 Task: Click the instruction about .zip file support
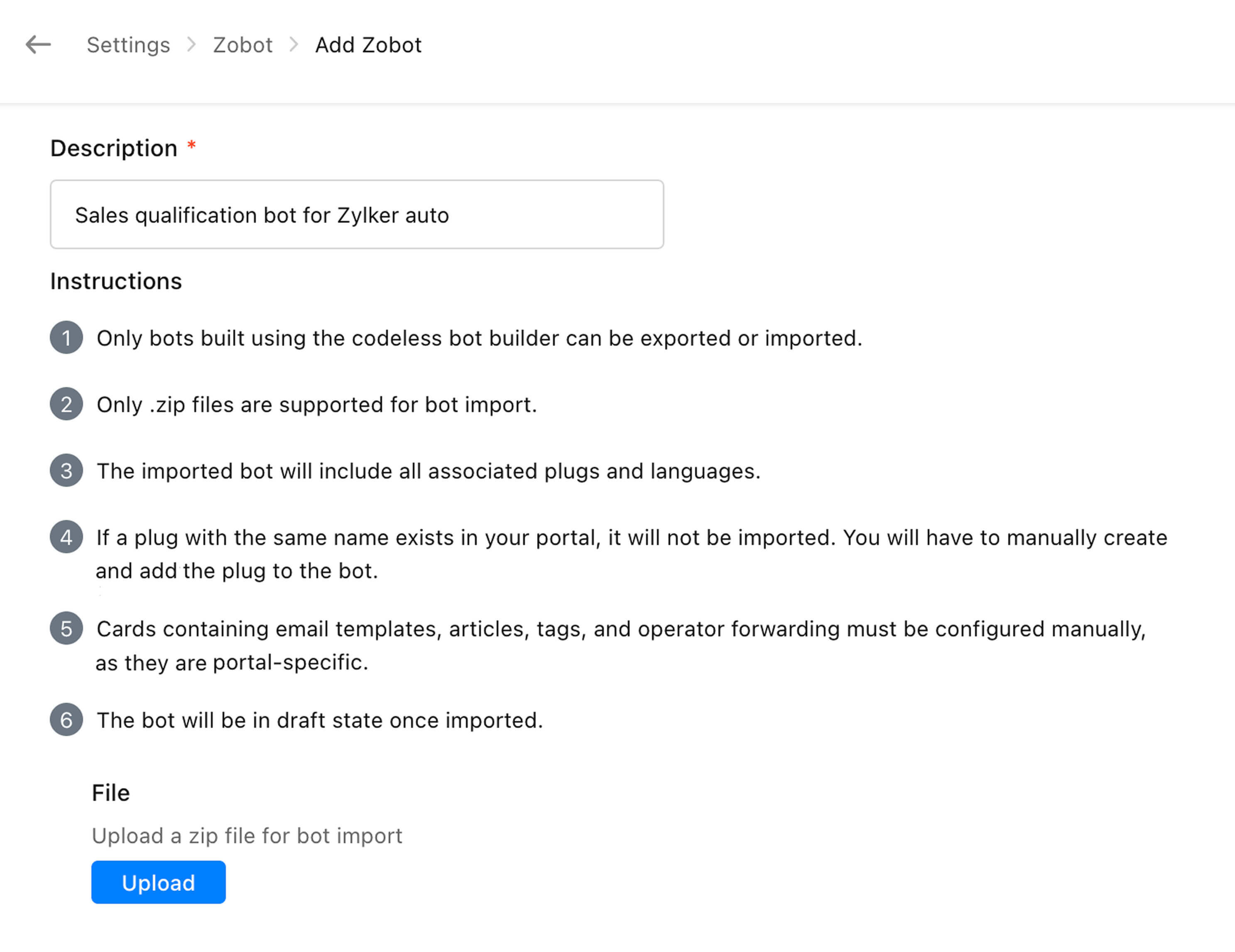tap(317, 405)
